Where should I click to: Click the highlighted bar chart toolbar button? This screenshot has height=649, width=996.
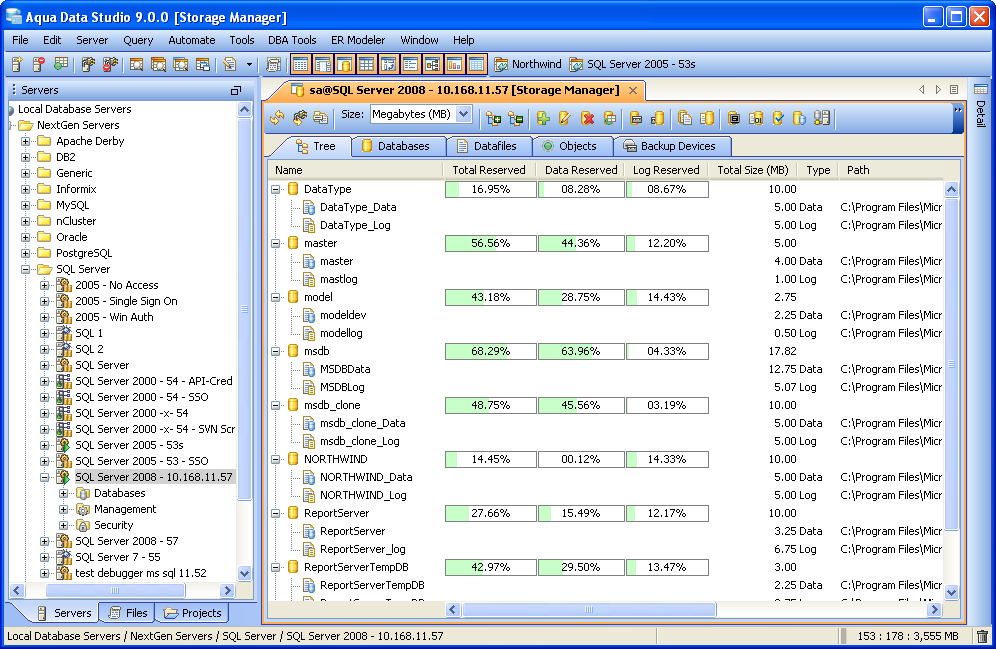tap(454, 64)
